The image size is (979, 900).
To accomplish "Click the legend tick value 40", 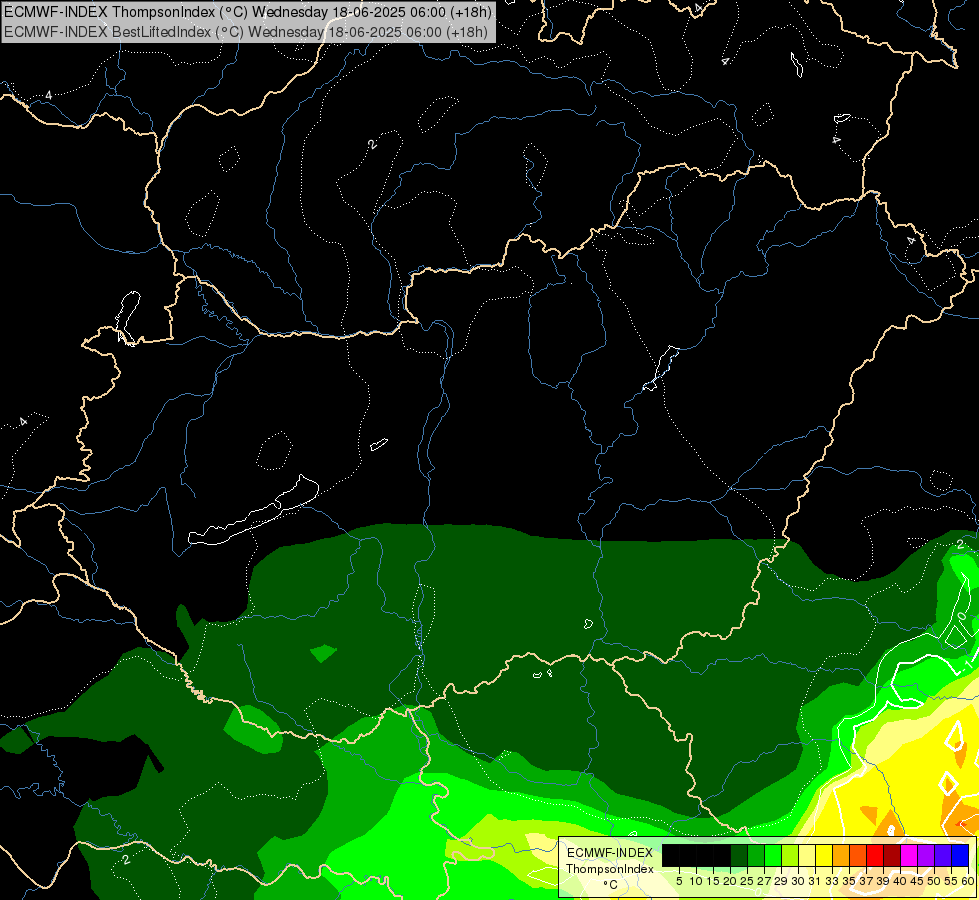I will [x=900, y=881].
